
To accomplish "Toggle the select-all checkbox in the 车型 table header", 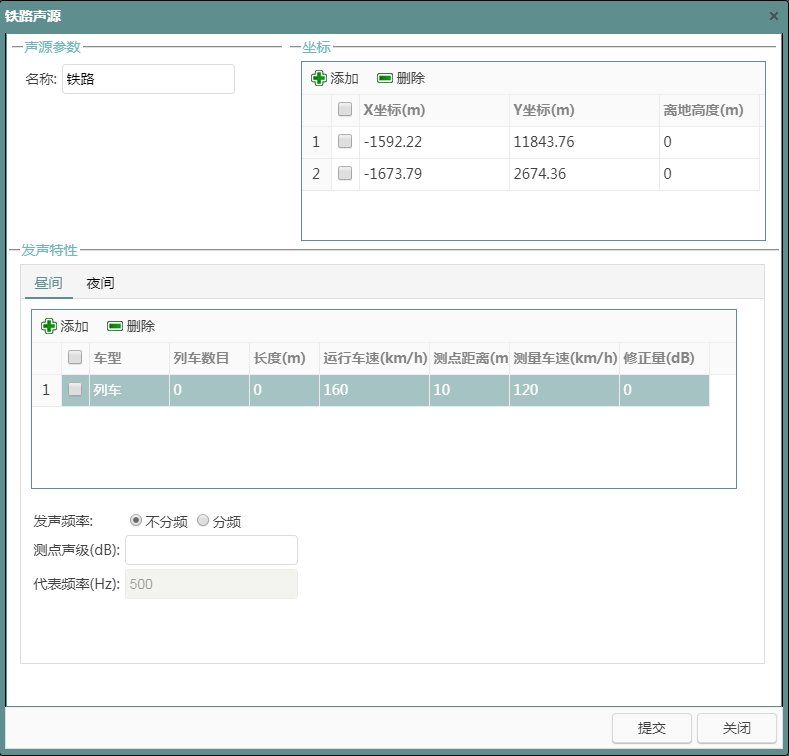I will point(75,357).
